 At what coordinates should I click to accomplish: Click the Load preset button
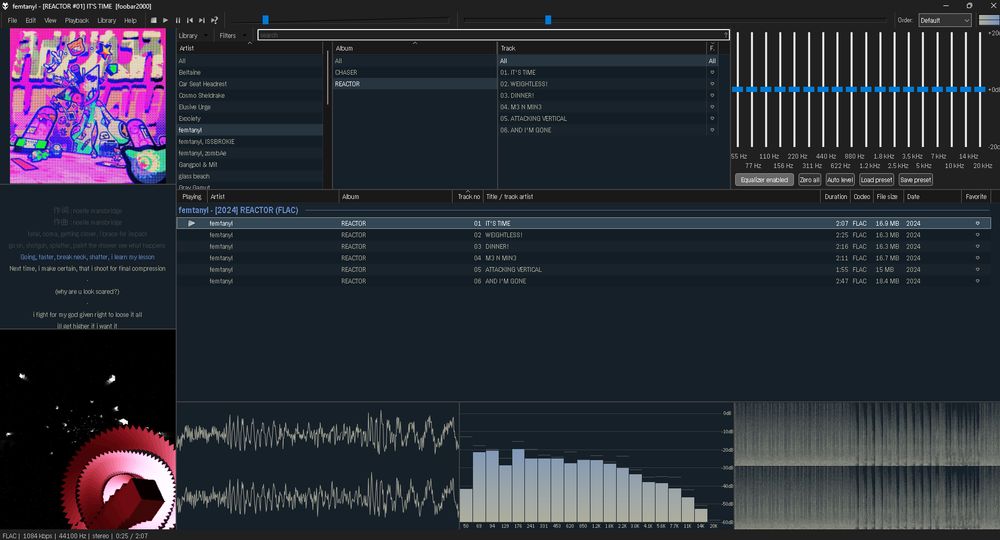point(876,180)
